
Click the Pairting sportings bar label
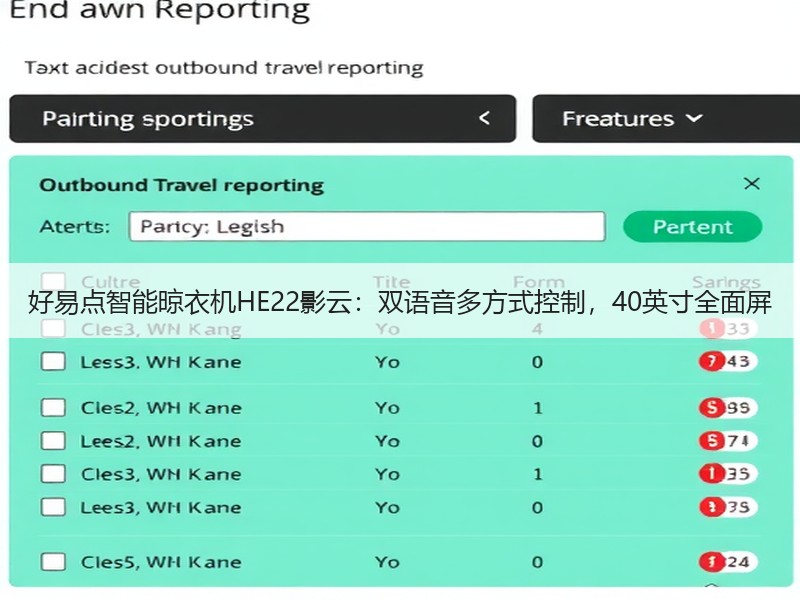tap(148, 119)
